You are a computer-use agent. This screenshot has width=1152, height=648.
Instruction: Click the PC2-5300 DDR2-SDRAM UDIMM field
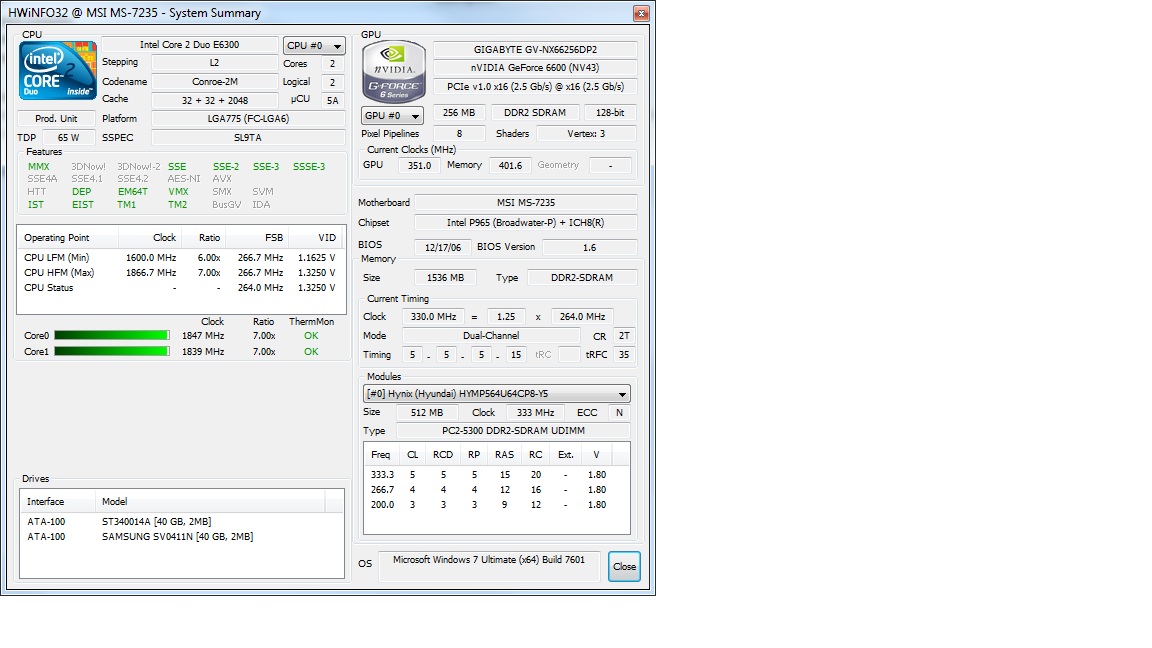(x=514, y=431)
